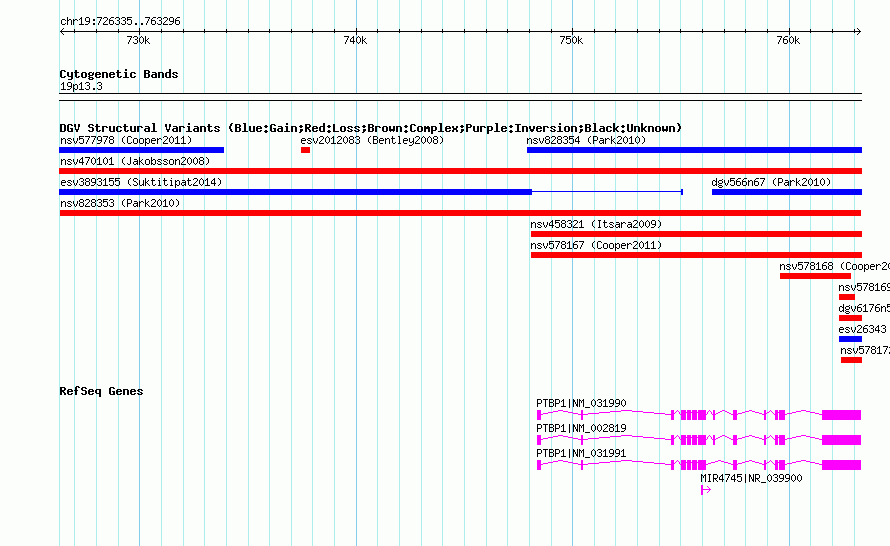Viewport: 890px width, 546px height.
Task: Click the 'MIR4745|NR_039900' label
Action: click(x=751, y=478)
